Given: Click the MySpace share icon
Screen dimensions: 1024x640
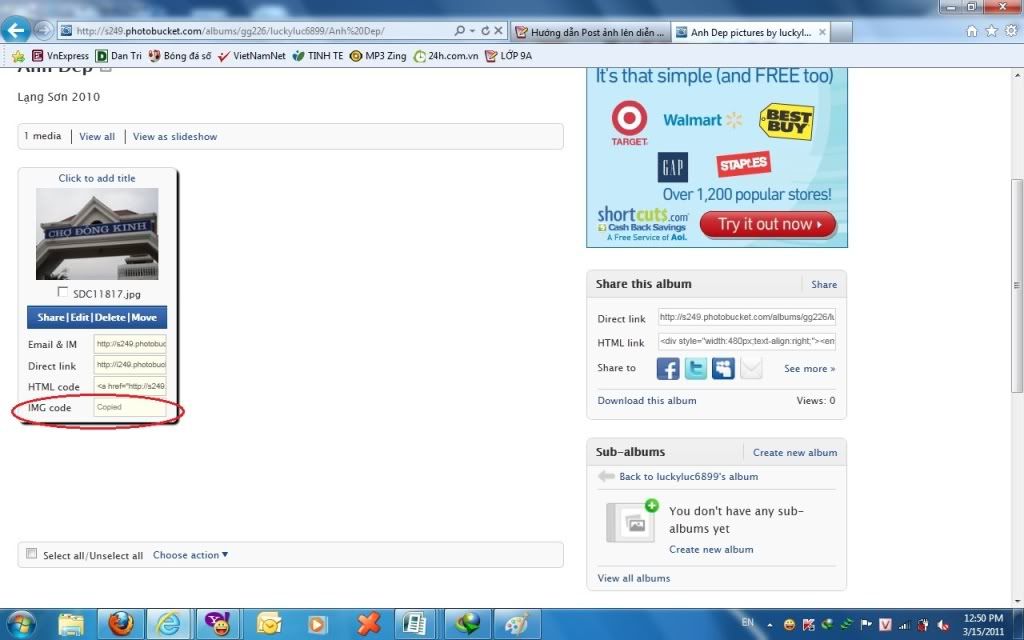Looking at the screenshot, I should pos(723,369).
